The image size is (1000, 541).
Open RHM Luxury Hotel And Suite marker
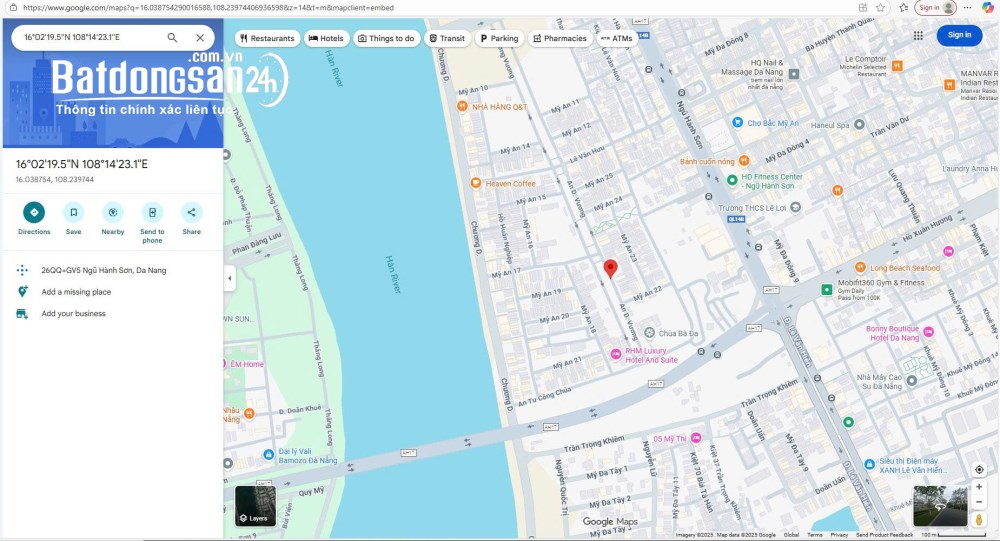click(x=615, y=354)
